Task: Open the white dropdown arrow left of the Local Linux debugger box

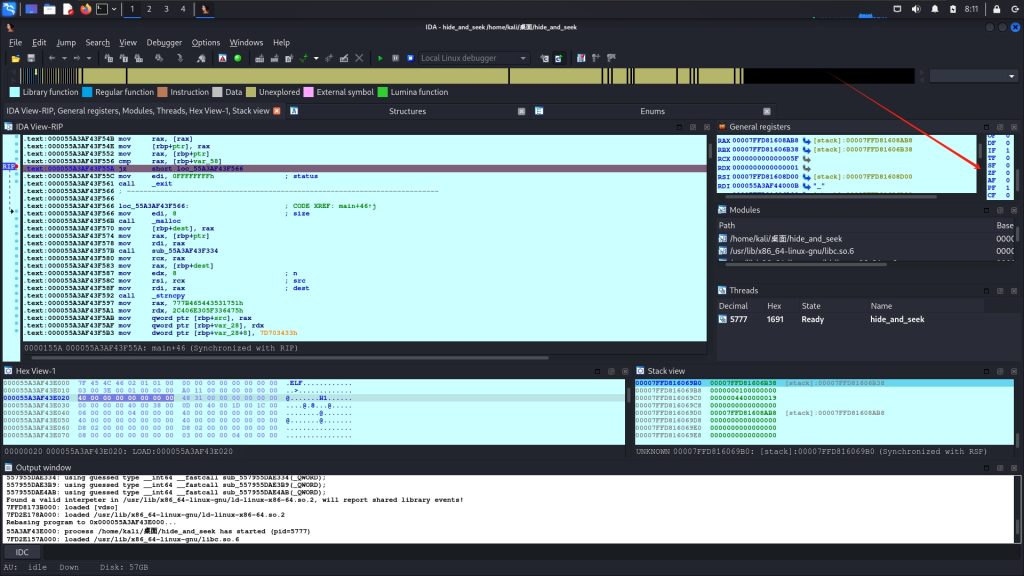Action: click(316, 58)
